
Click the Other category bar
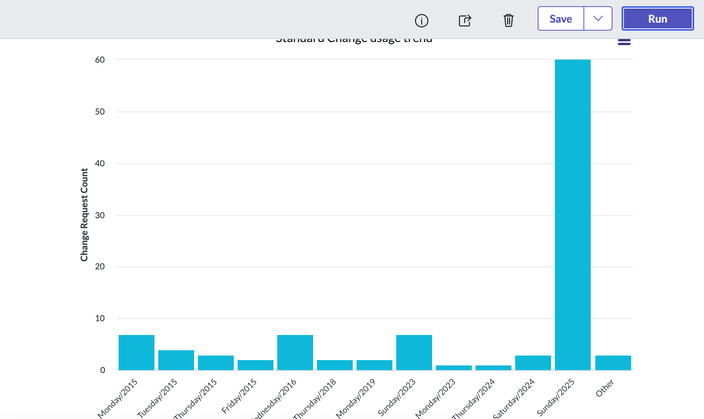pos(612,363)
